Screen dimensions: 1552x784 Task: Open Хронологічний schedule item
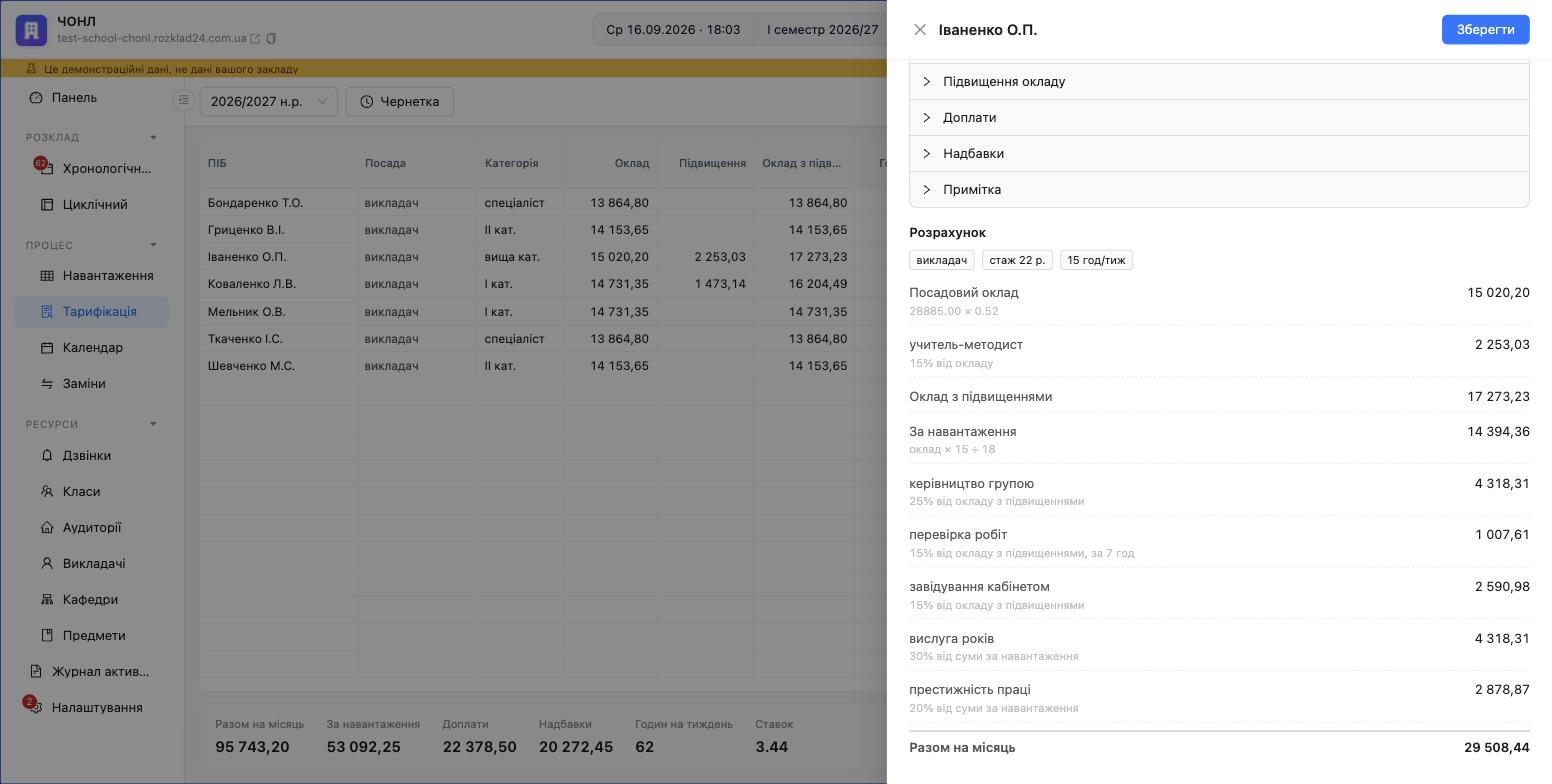(92, 168)
